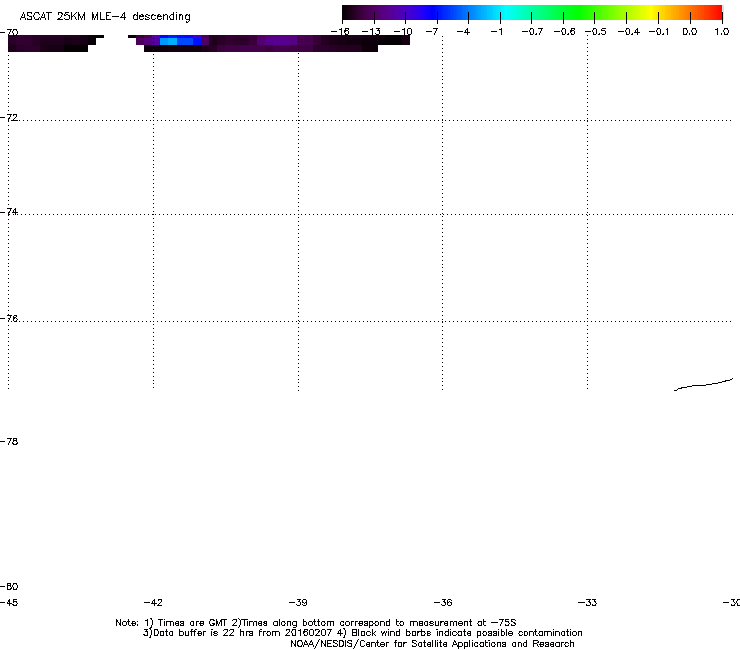Click the note line starting "Note: 1) Times are GMT"

[316, 623]
